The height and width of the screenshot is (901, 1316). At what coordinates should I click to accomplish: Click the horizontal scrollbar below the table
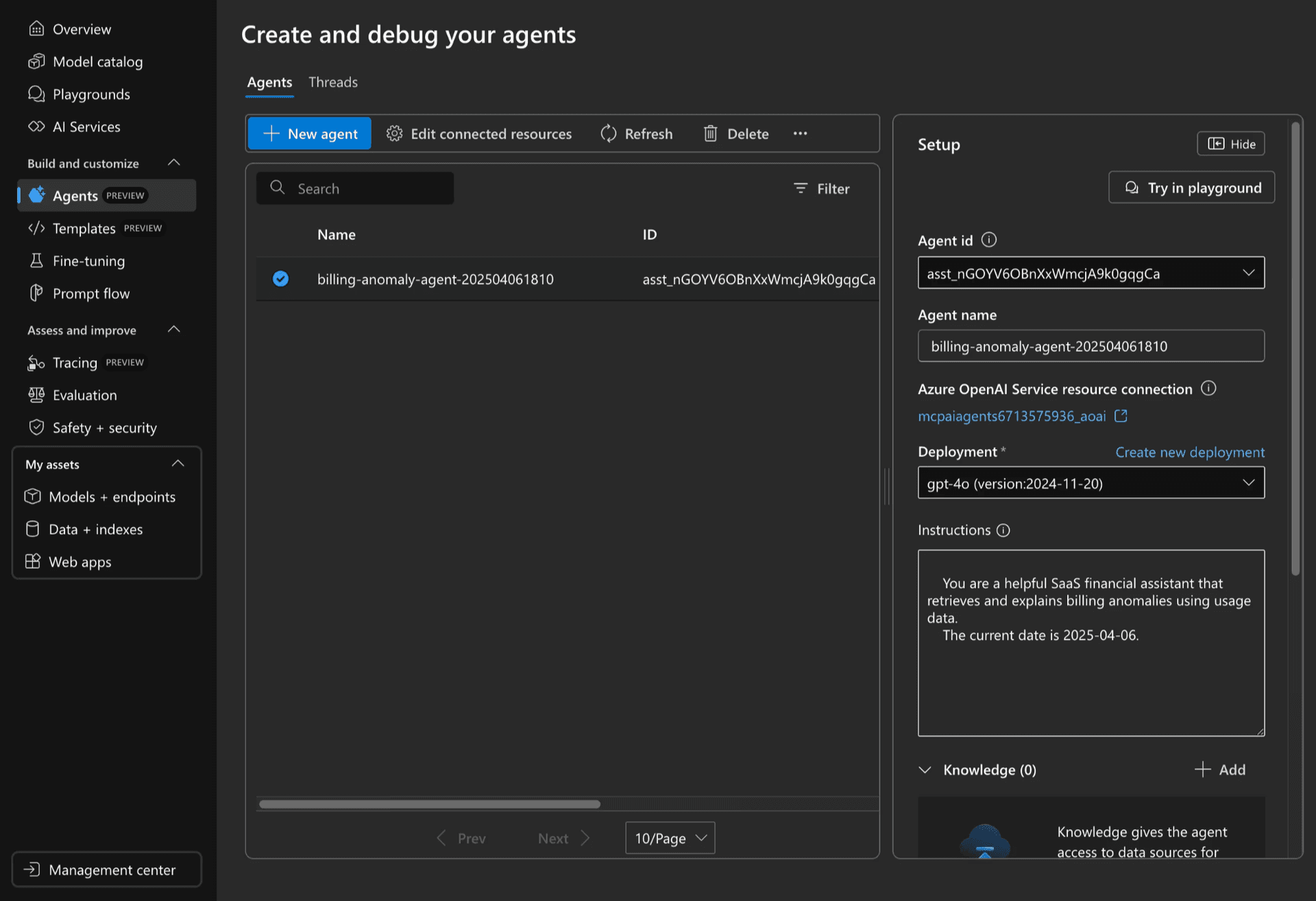tap(428, 803)
